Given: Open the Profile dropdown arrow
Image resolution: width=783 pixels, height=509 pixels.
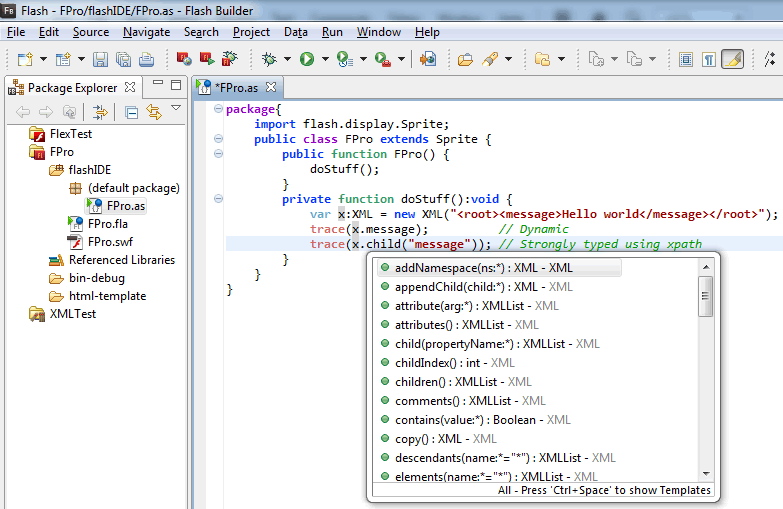Looking at the screenshot, I should [x=364, y=59].
